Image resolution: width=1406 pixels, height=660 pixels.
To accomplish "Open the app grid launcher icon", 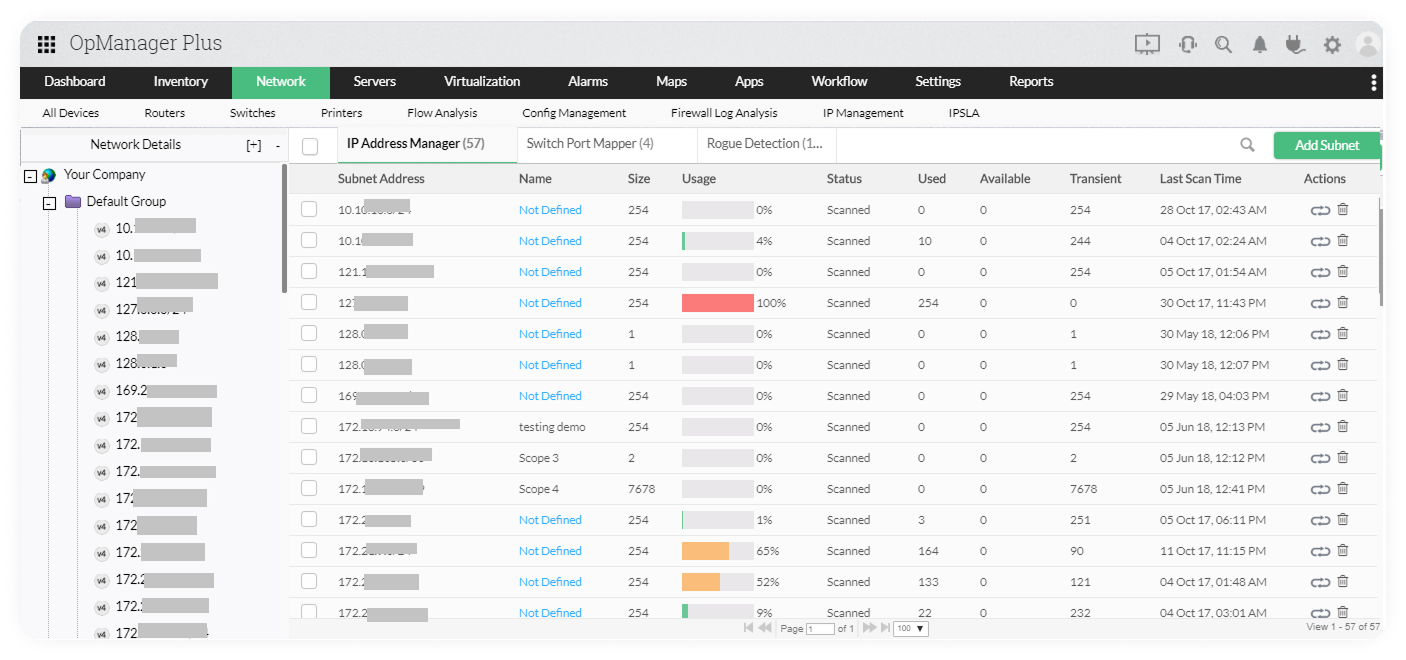I will [x=46, y=44].
